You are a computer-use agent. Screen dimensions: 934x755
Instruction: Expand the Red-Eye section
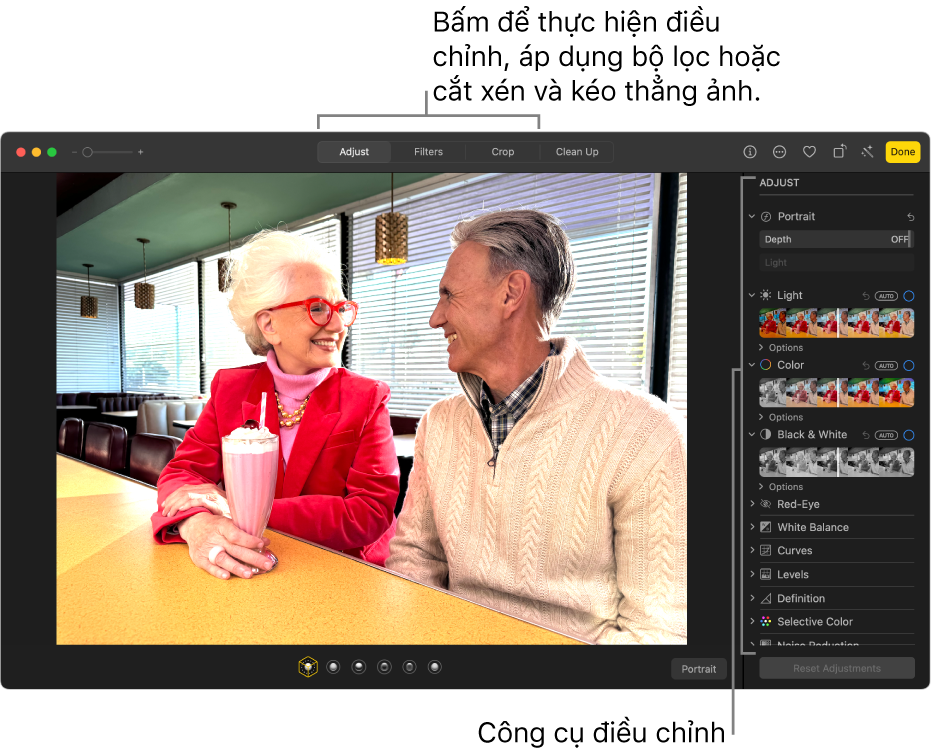click(752, 504)
